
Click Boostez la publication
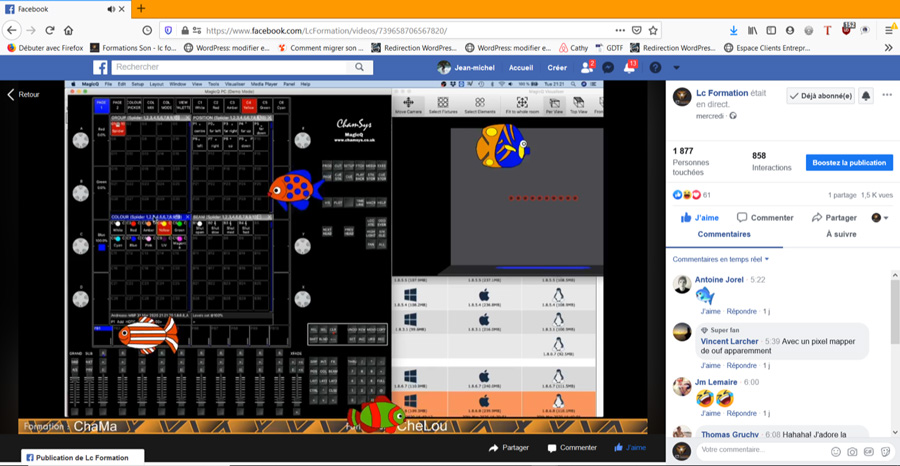point(849,162)
